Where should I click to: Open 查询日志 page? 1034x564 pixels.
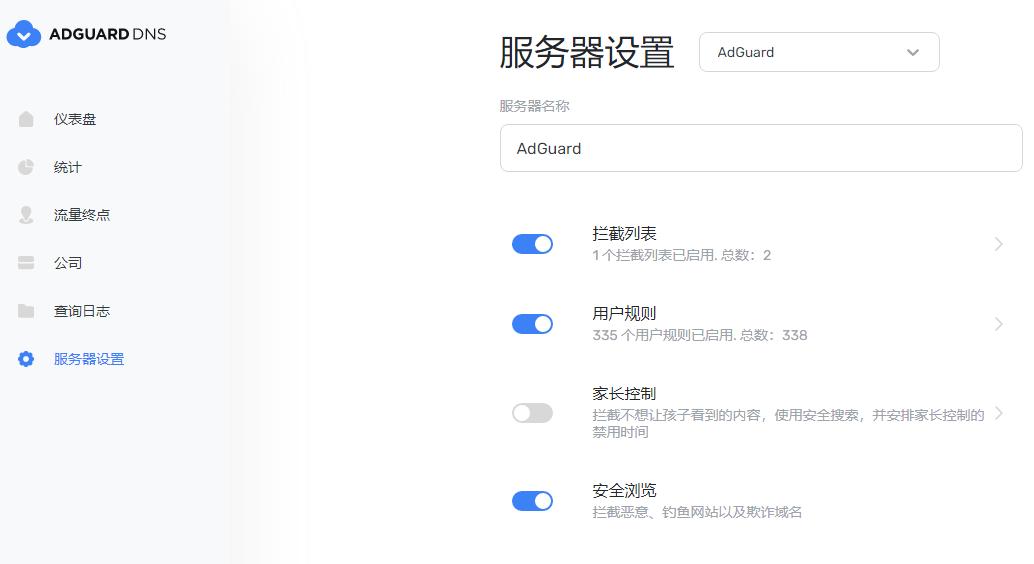tap(82, 311)
